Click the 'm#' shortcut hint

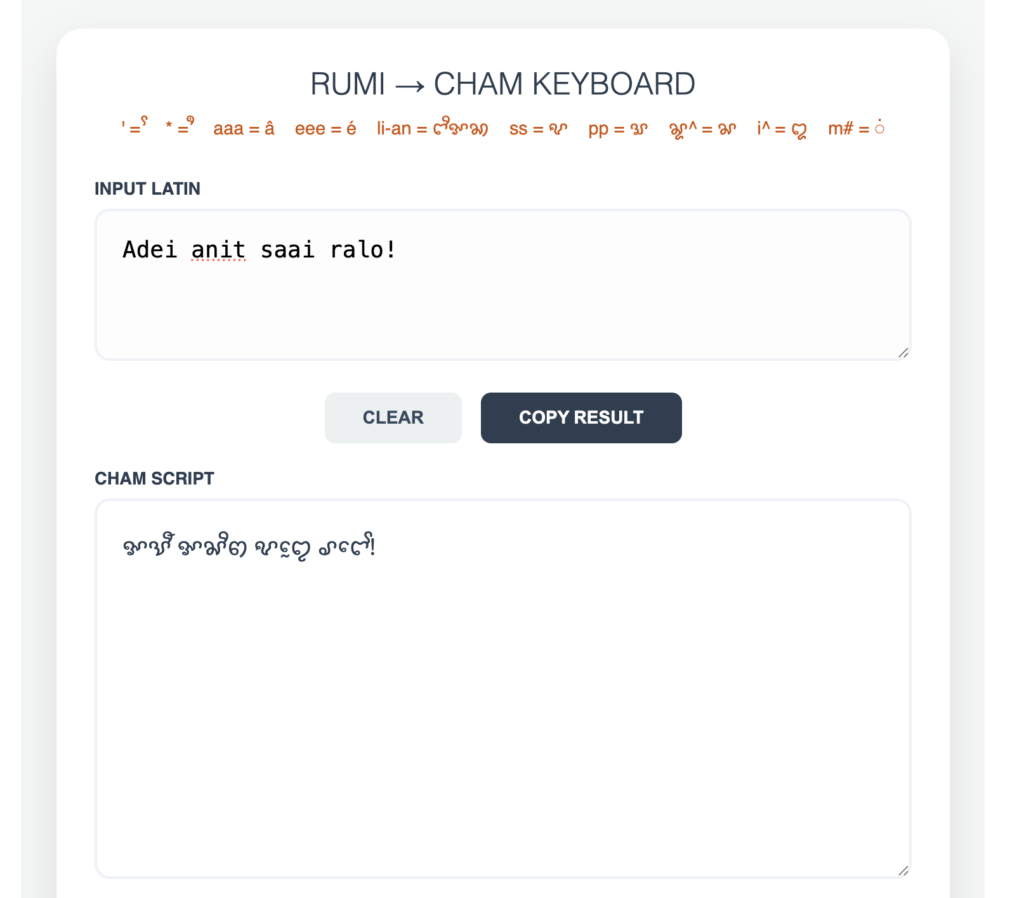point(856,128)
